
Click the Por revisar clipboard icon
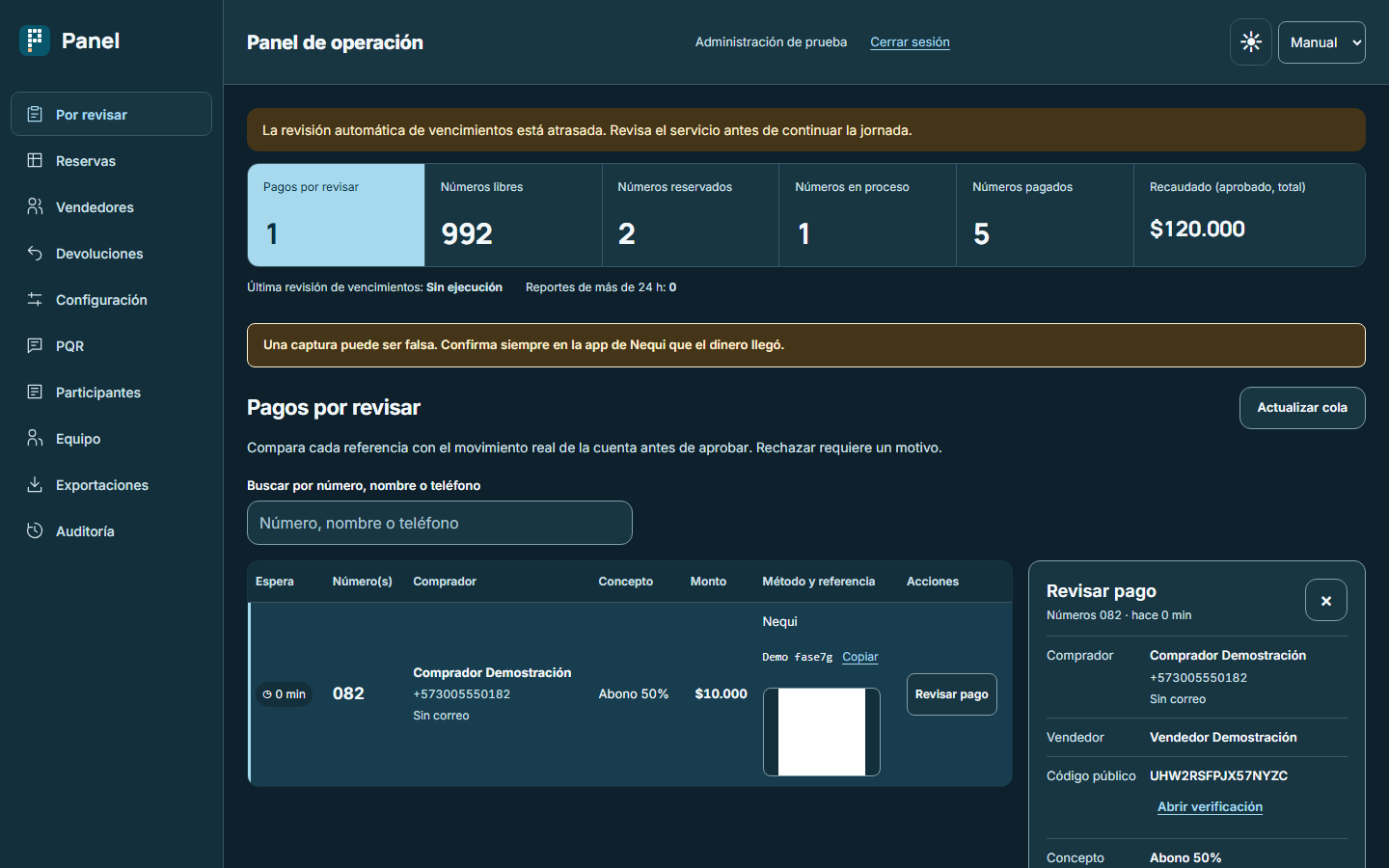[x=35, y=114]
